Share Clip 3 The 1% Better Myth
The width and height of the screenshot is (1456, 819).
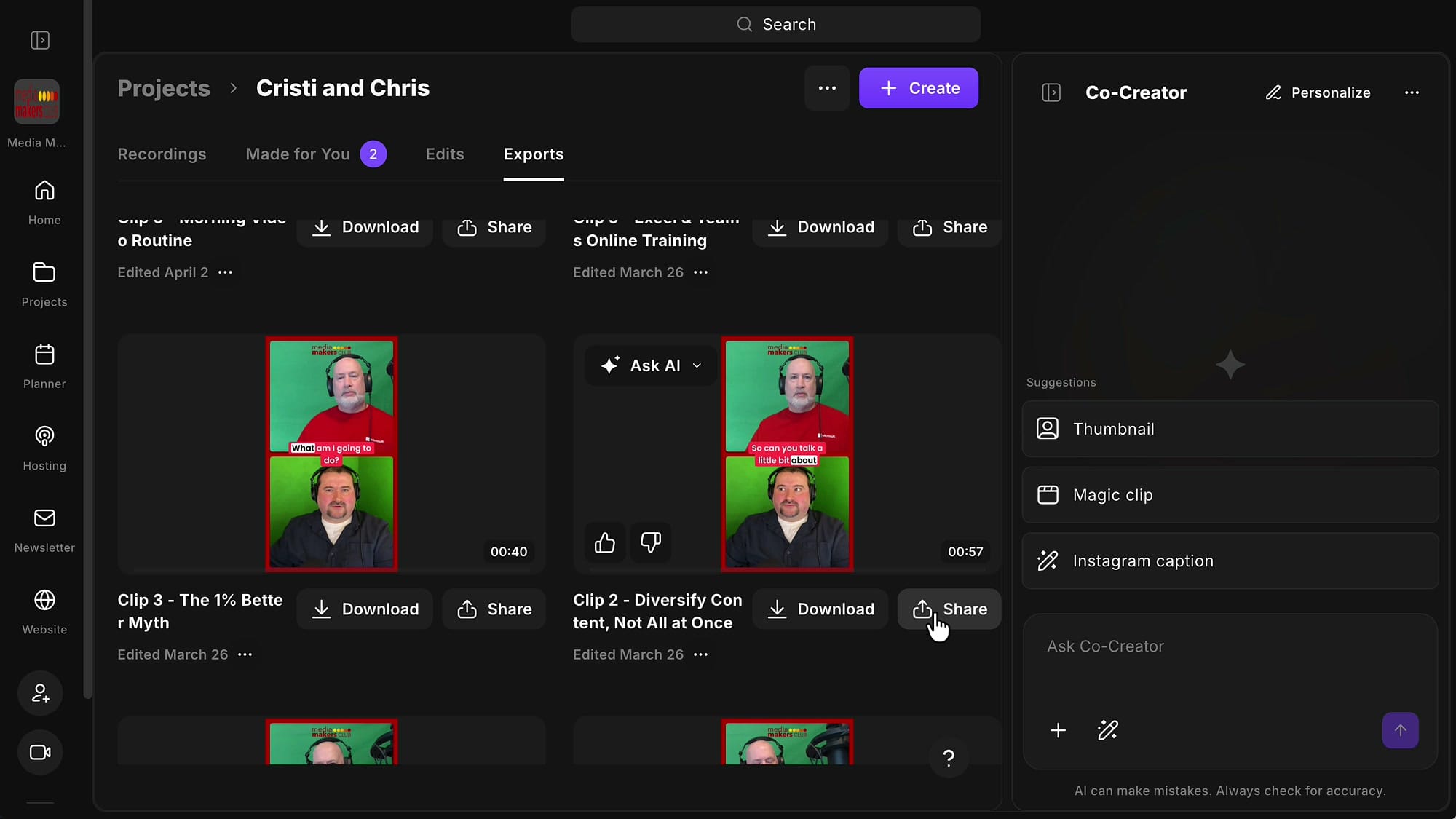pos(494,609)
